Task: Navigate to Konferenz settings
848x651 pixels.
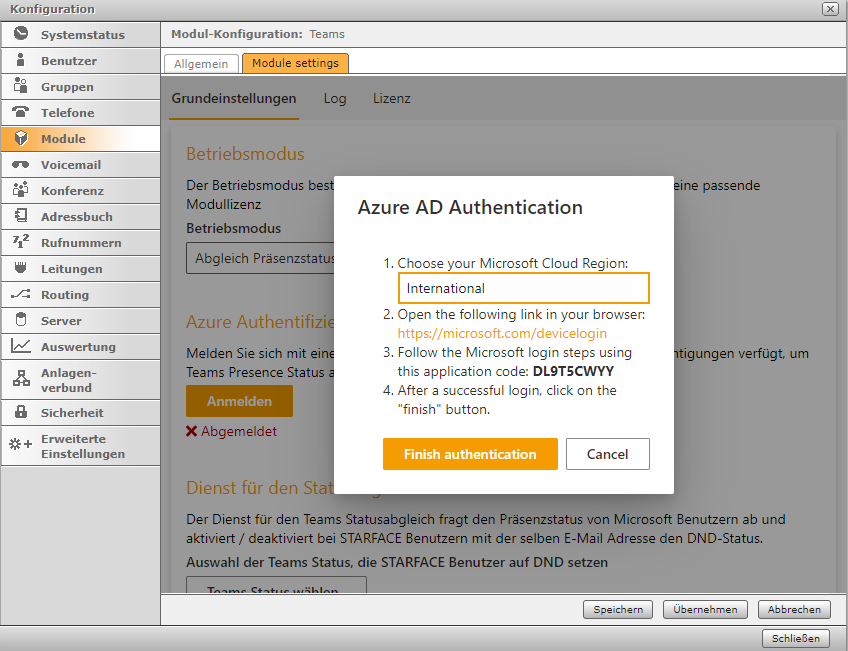Action: click(x=81, y=191)
